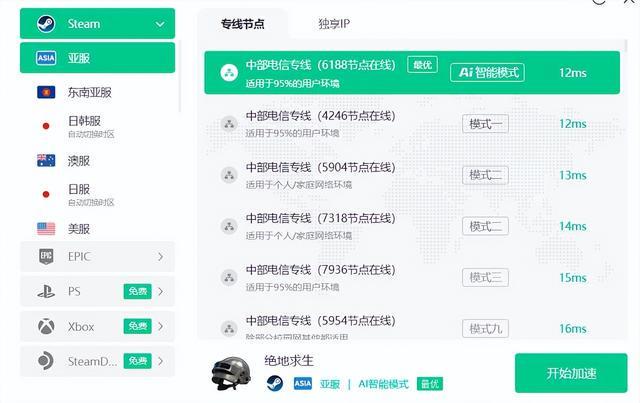Select the 日韩服 server entry
Viewport: 640px width, 403px height.
tap(97, 126)
